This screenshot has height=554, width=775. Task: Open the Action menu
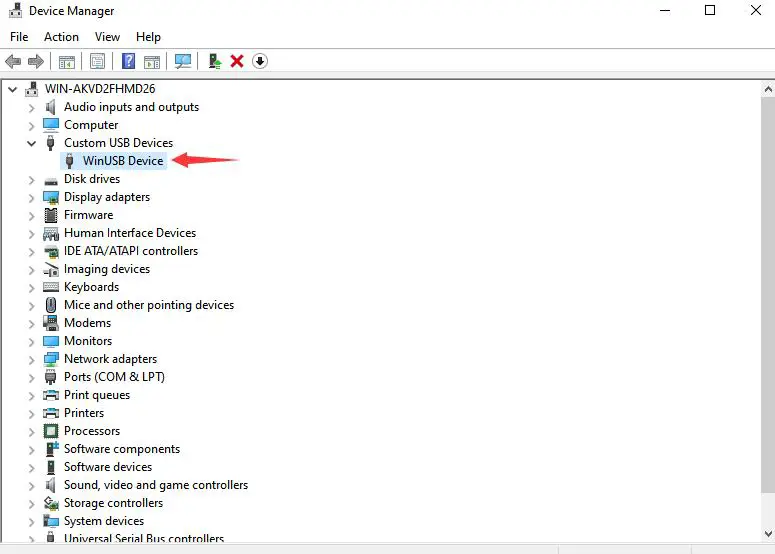(61, 37)
